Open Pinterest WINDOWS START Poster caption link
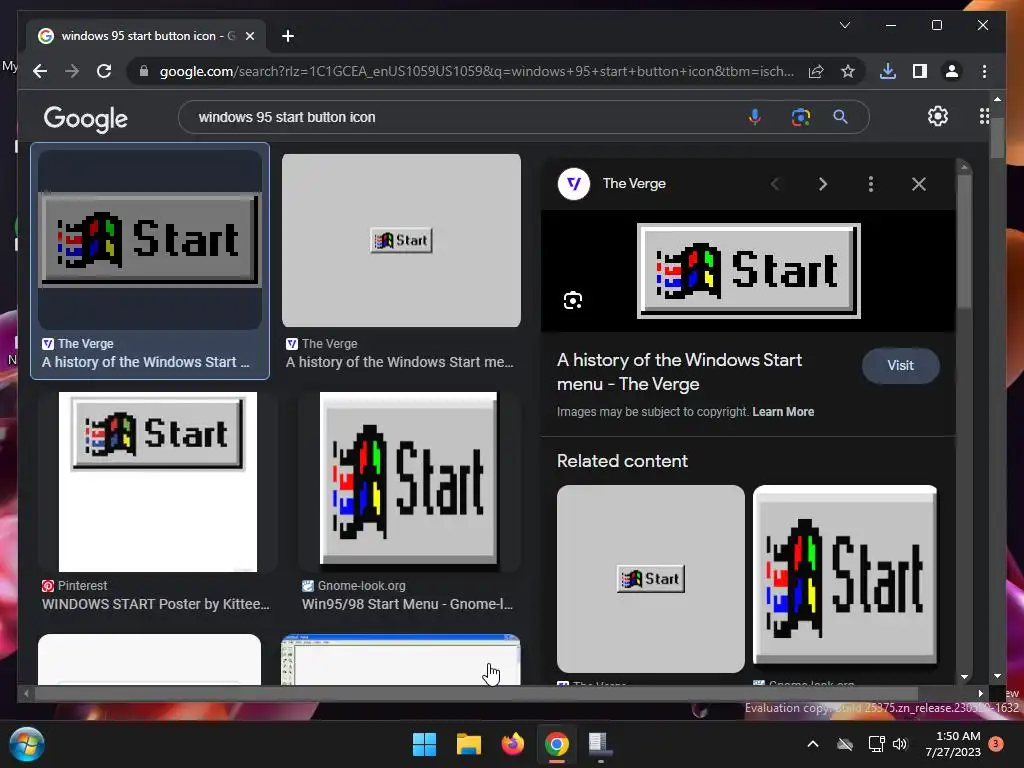 pyautogui.click(x=155, y=604)
